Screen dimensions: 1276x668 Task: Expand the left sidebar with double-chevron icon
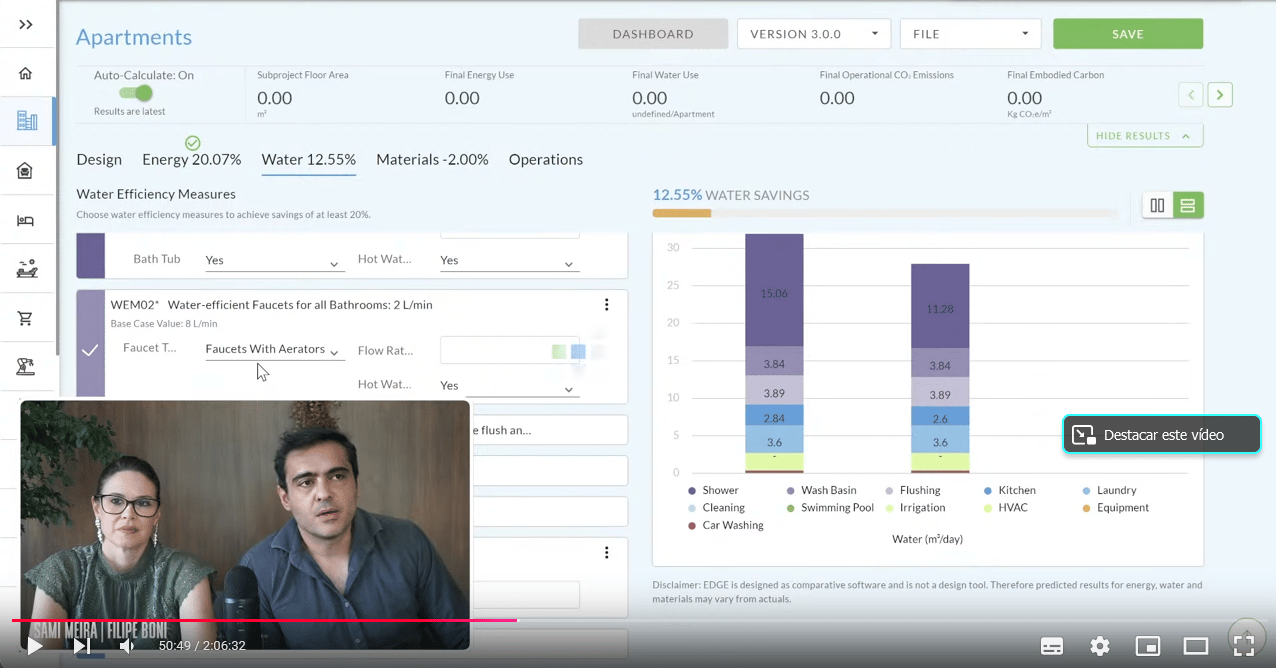tap(26, 24)
